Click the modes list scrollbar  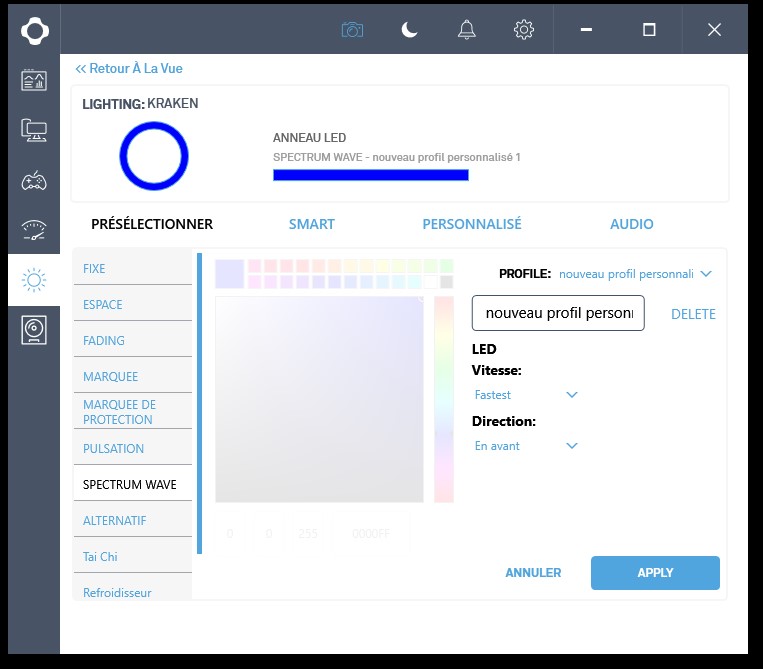(x=199, y=403)
